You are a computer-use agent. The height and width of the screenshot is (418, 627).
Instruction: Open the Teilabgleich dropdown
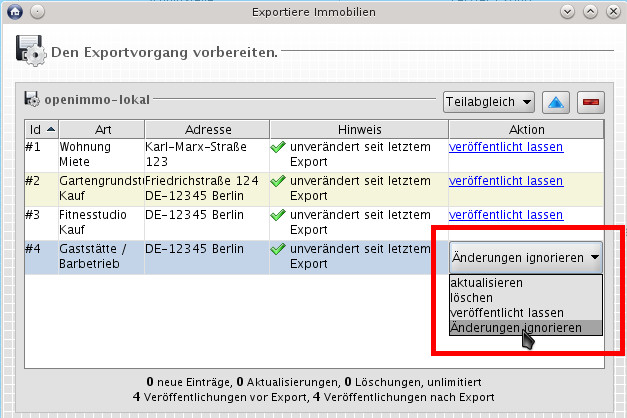488,102
